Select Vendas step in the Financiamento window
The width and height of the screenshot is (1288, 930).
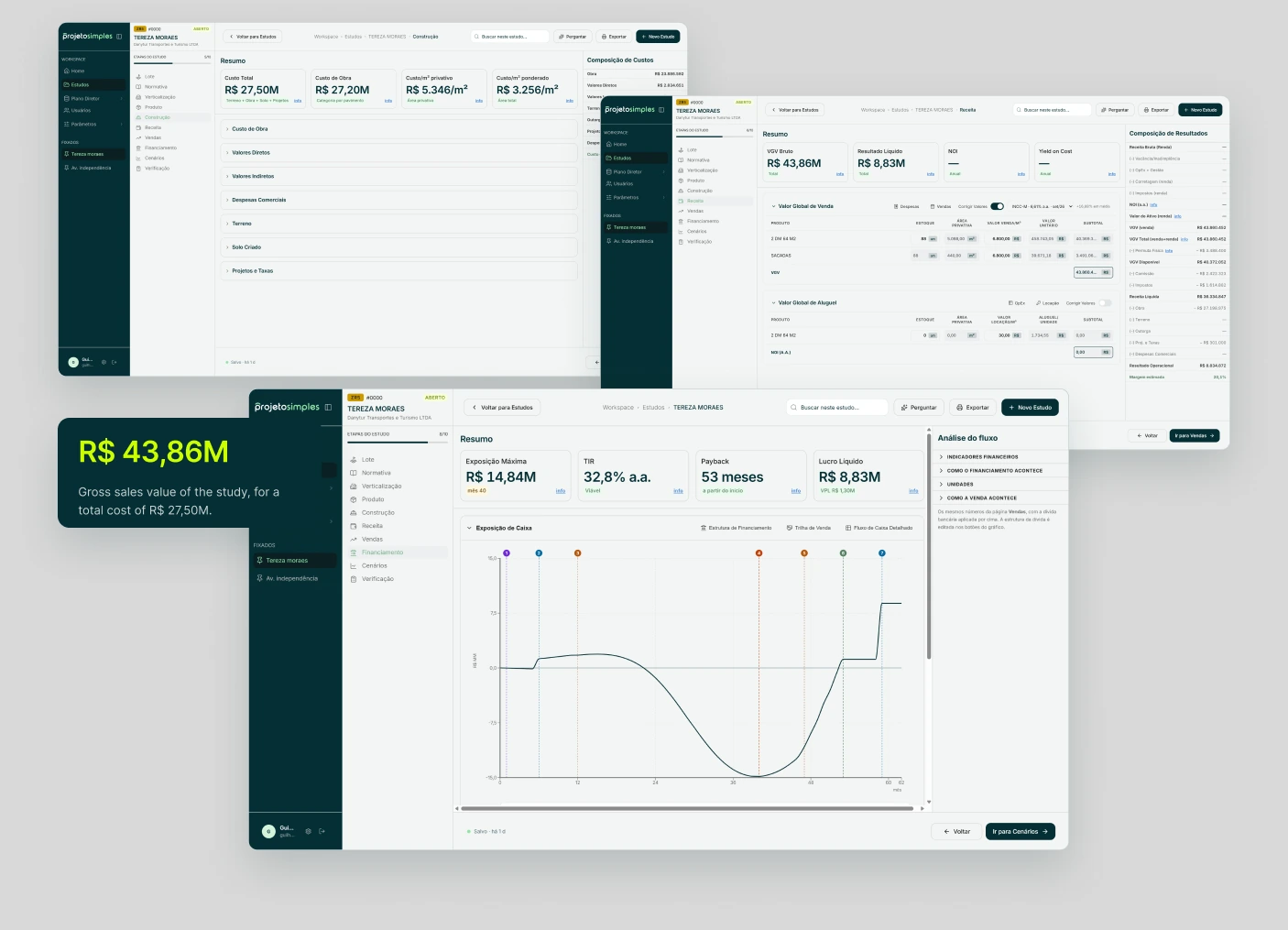(x=372, y=540)
